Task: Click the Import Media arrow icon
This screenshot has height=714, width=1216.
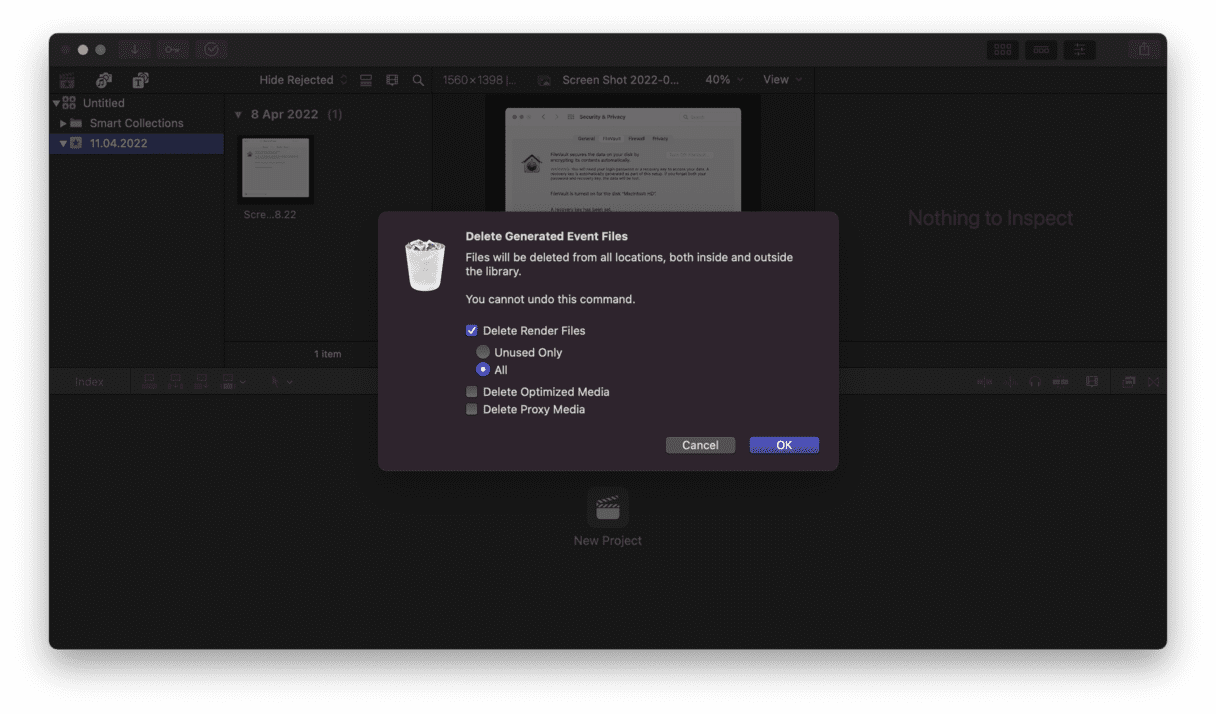Action: (x=134, y=49)
